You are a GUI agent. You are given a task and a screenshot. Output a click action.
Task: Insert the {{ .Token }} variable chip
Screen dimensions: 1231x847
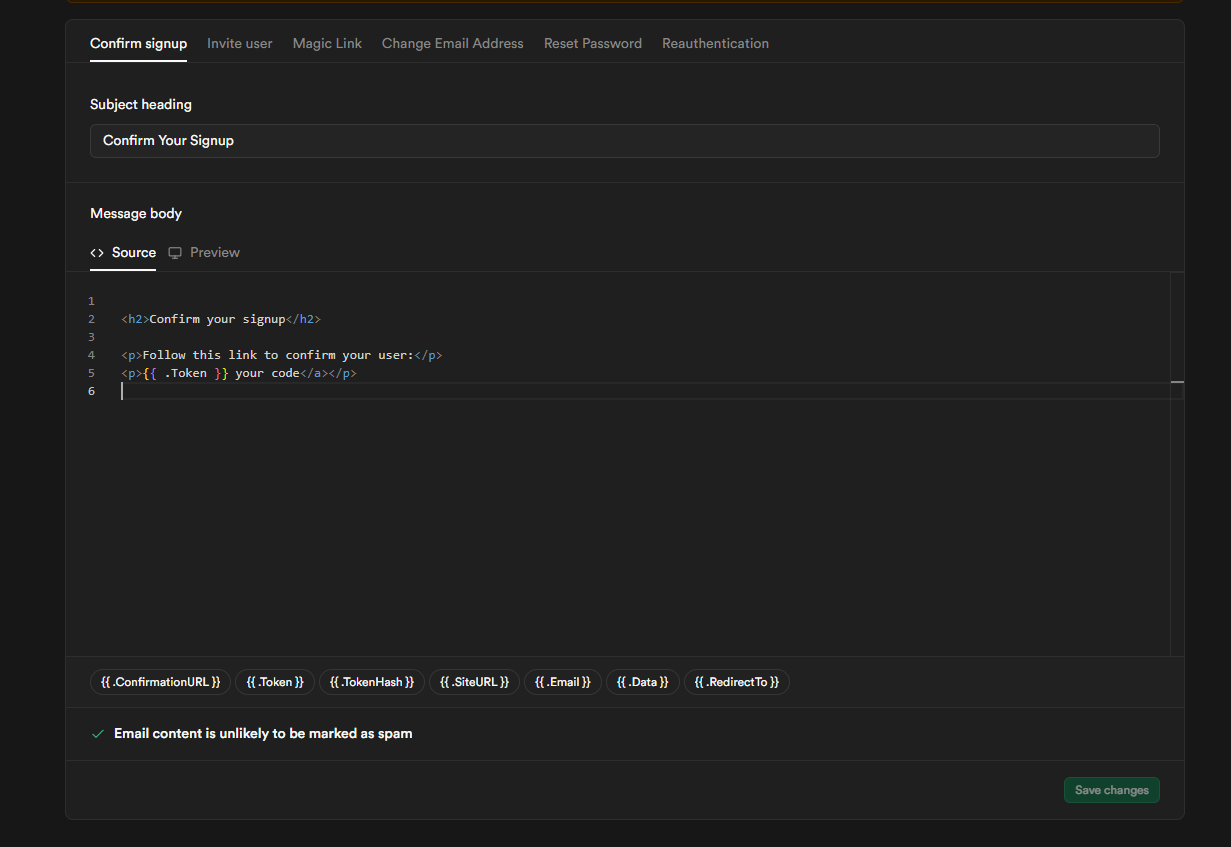275,682
